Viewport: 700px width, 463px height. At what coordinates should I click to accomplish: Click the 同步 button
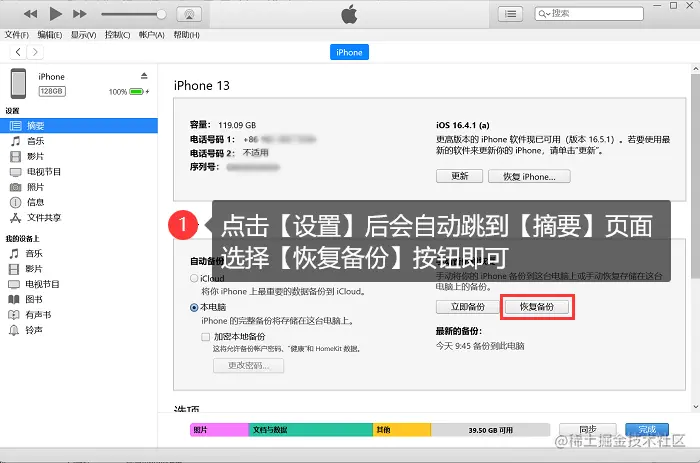tap(588, 430)
